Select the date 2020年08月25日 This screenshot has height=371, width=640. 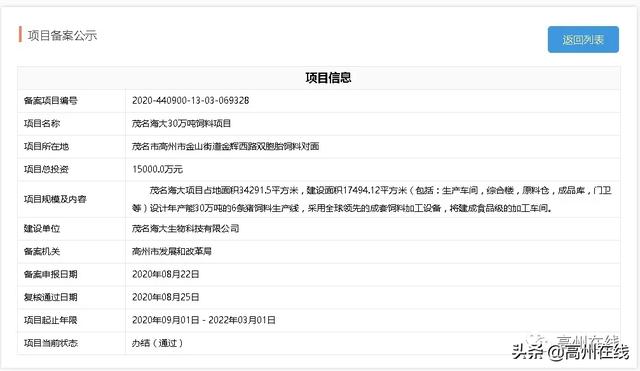[x=166, y=297]
